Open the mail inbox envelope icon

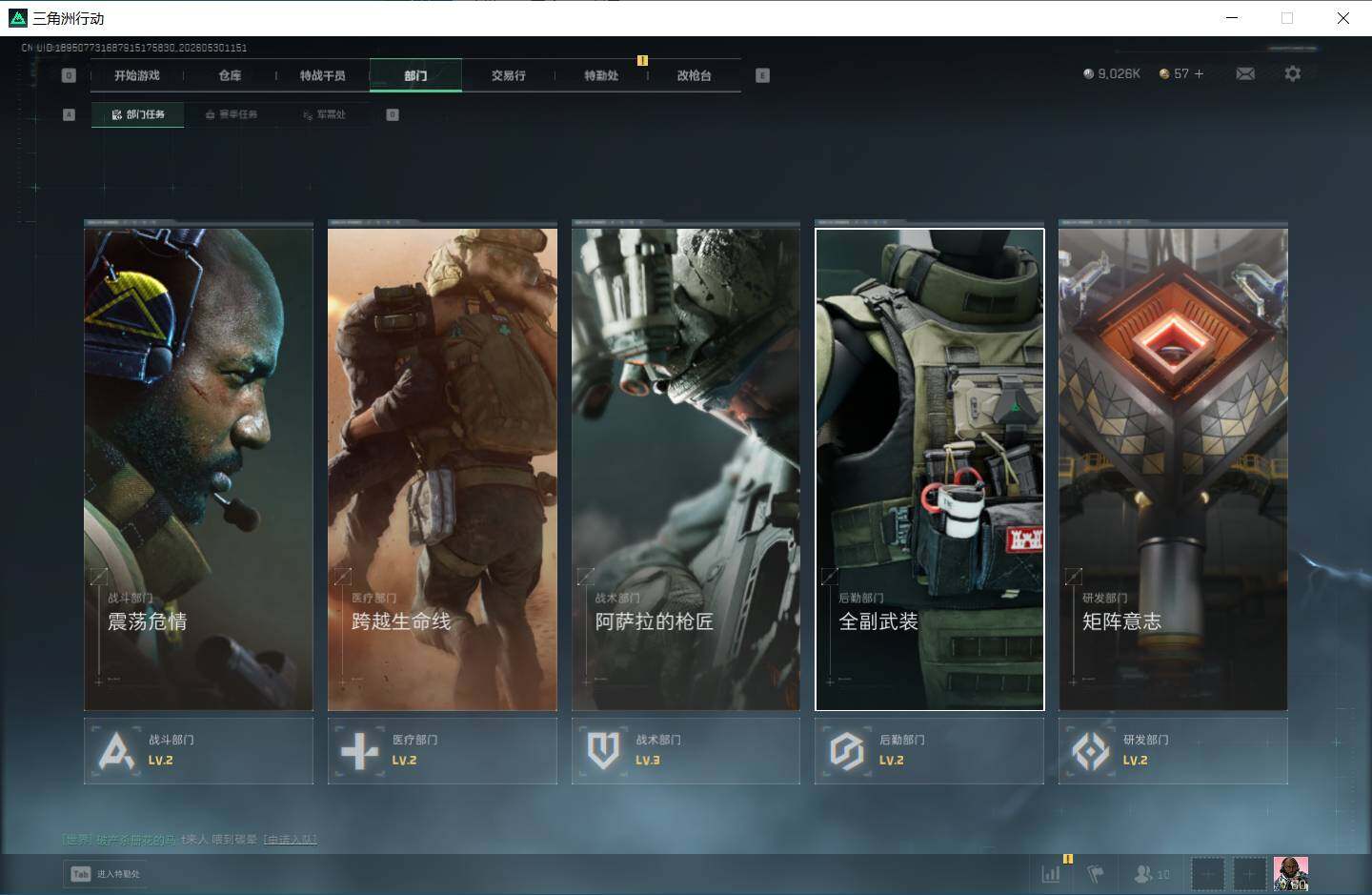[1245, 73]
